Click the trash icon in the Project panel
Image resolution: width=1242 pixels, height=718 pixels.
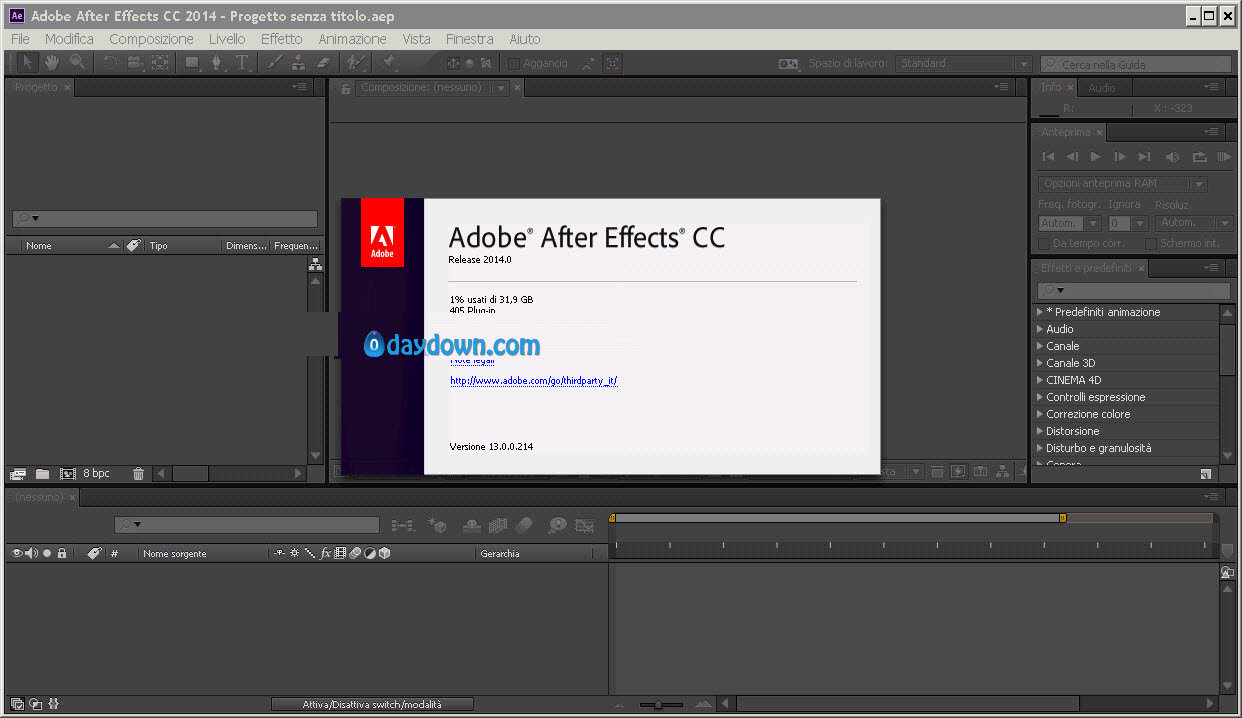(x=138, y=473)
